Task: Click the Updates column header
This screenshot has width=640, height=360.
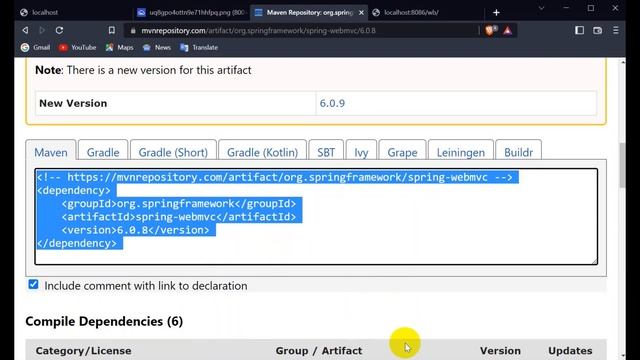Action: pyautogui.click(x=570, y=351)
